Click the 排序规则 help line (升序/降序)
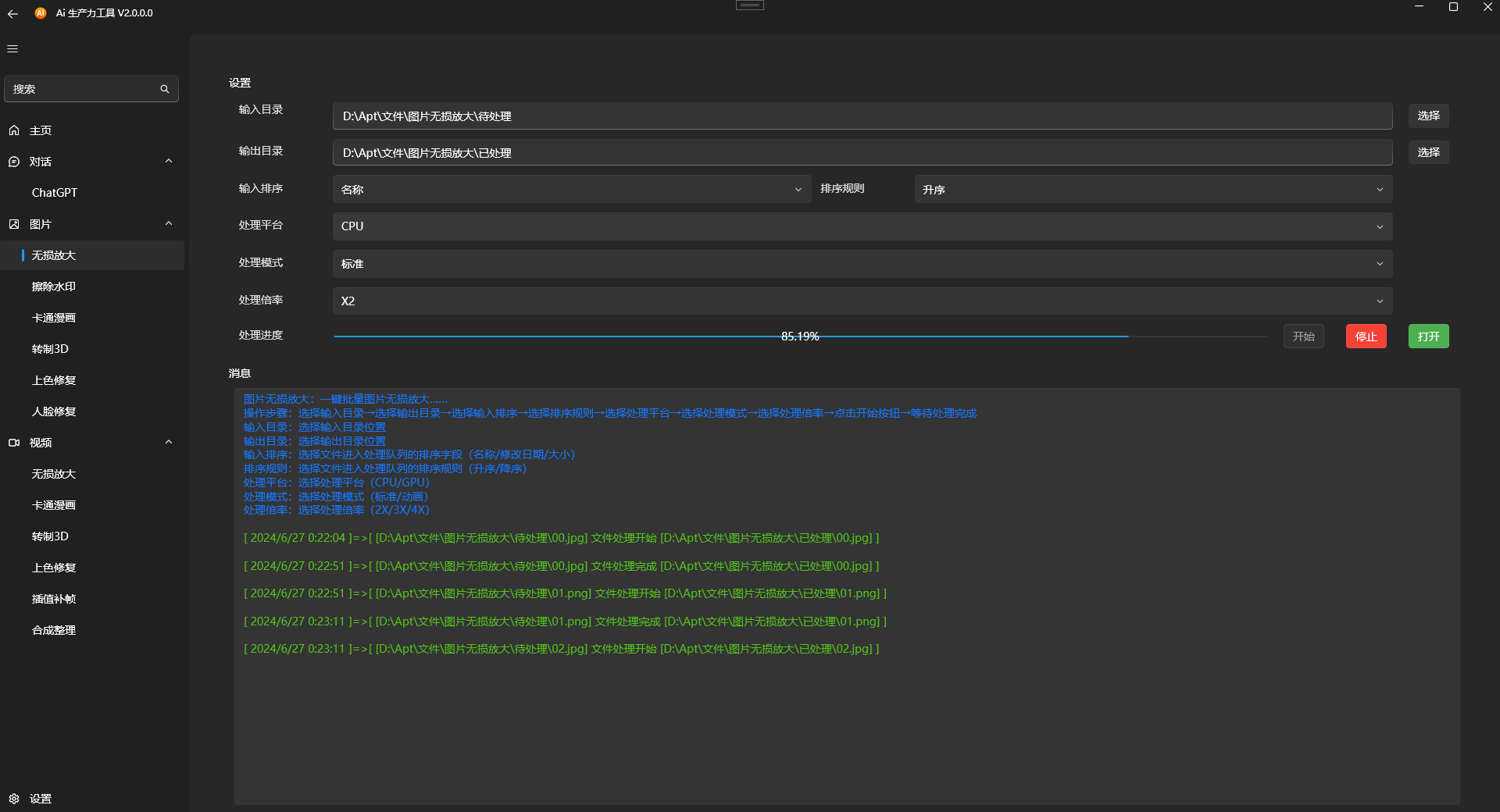The width and height of the screenshot is (1500, 812). 385,468
